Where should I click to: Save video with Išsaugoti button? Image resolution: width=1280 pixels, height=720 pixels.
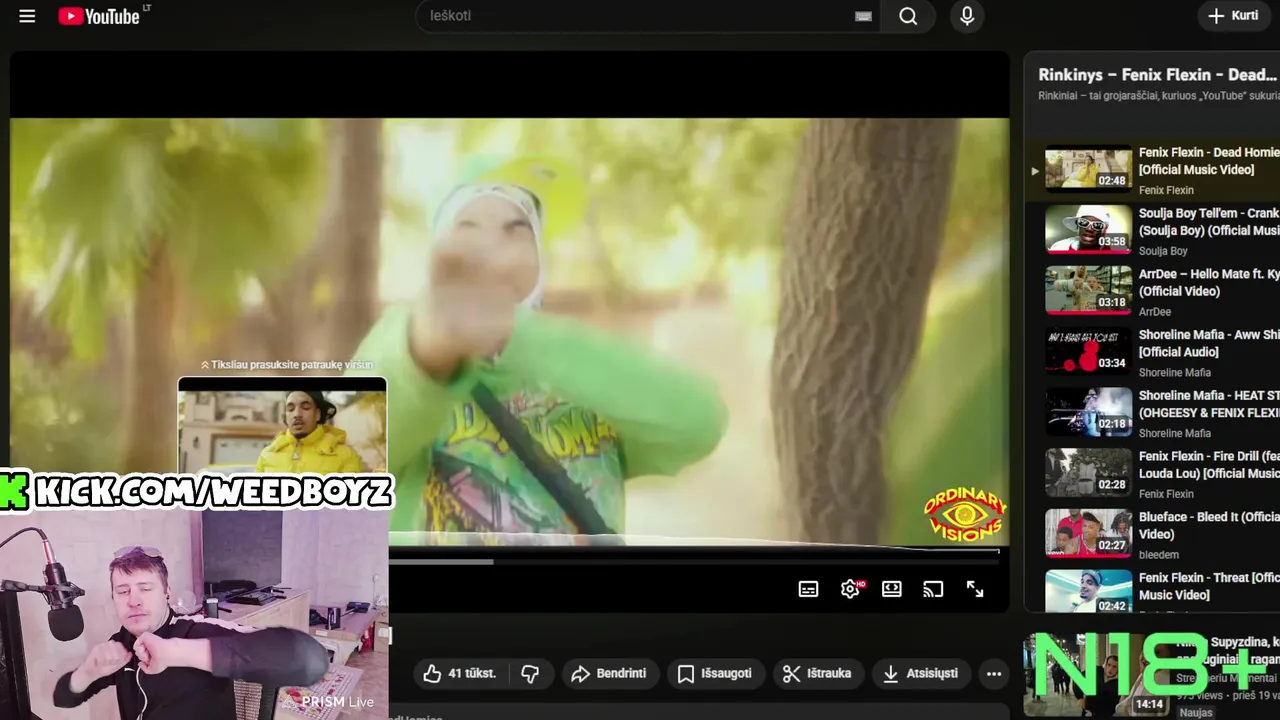(x=715, y=674)
